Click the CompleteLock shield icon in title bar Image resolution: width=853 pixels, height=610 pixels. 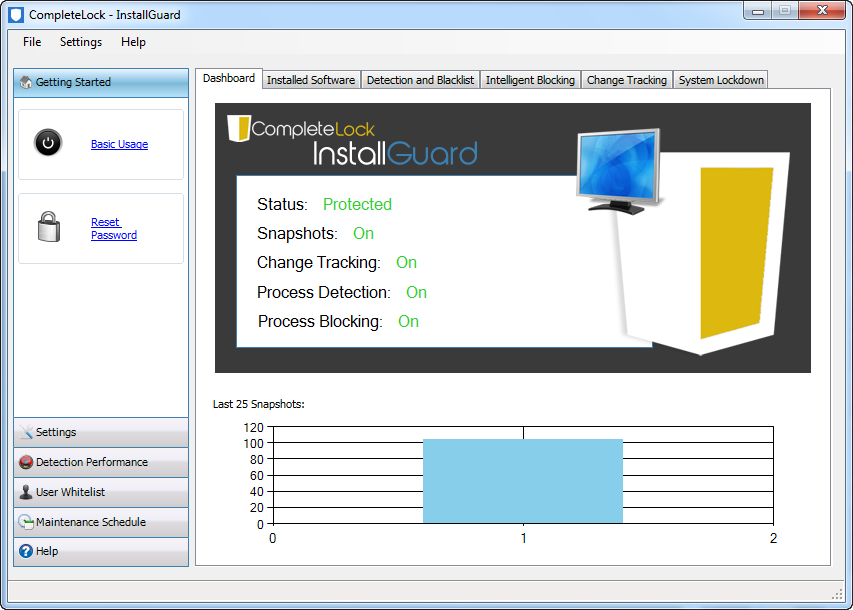pos(16,15)
